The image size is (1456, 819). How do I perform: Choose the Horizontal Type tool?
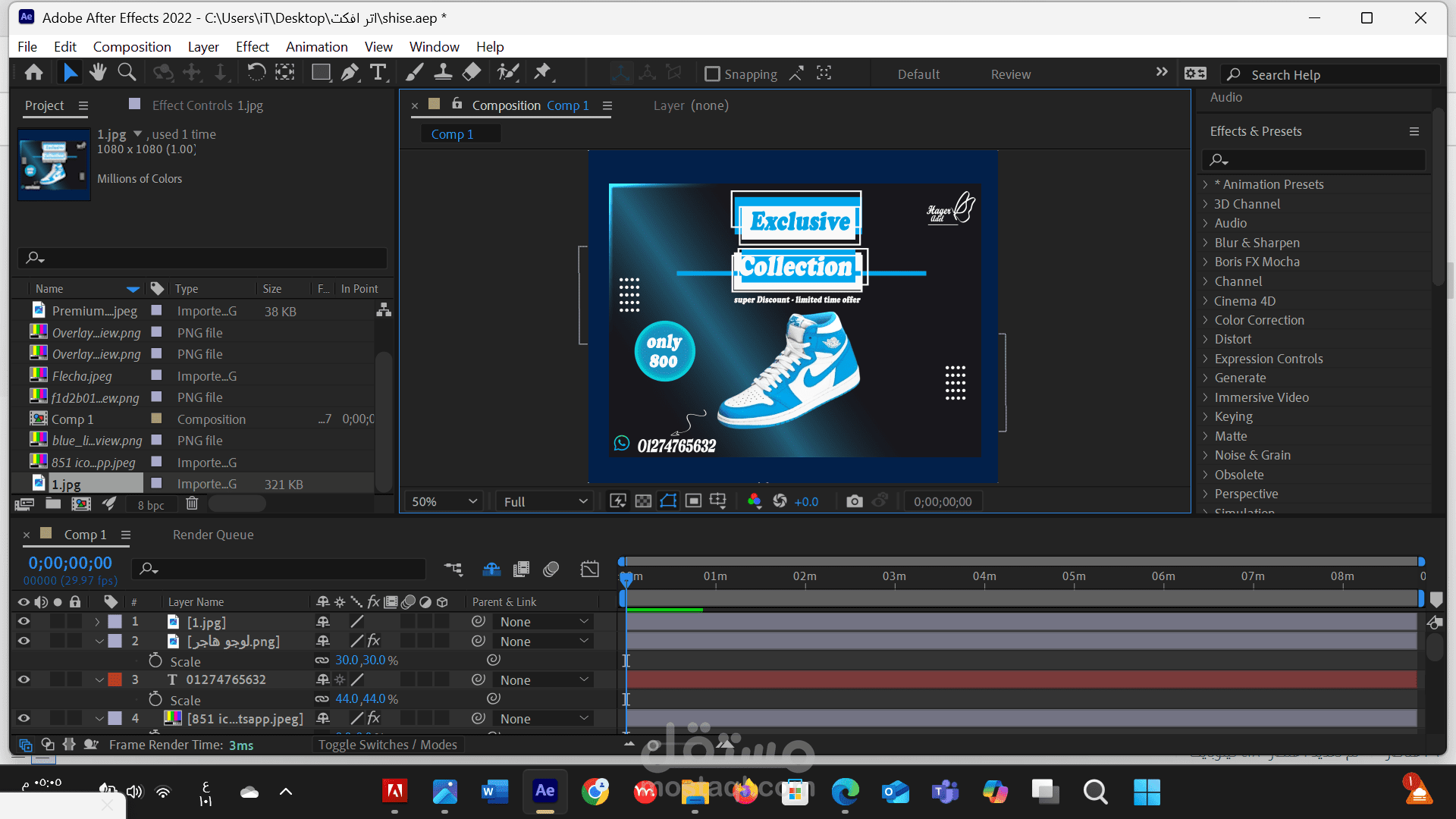click(x=378, y=73)
